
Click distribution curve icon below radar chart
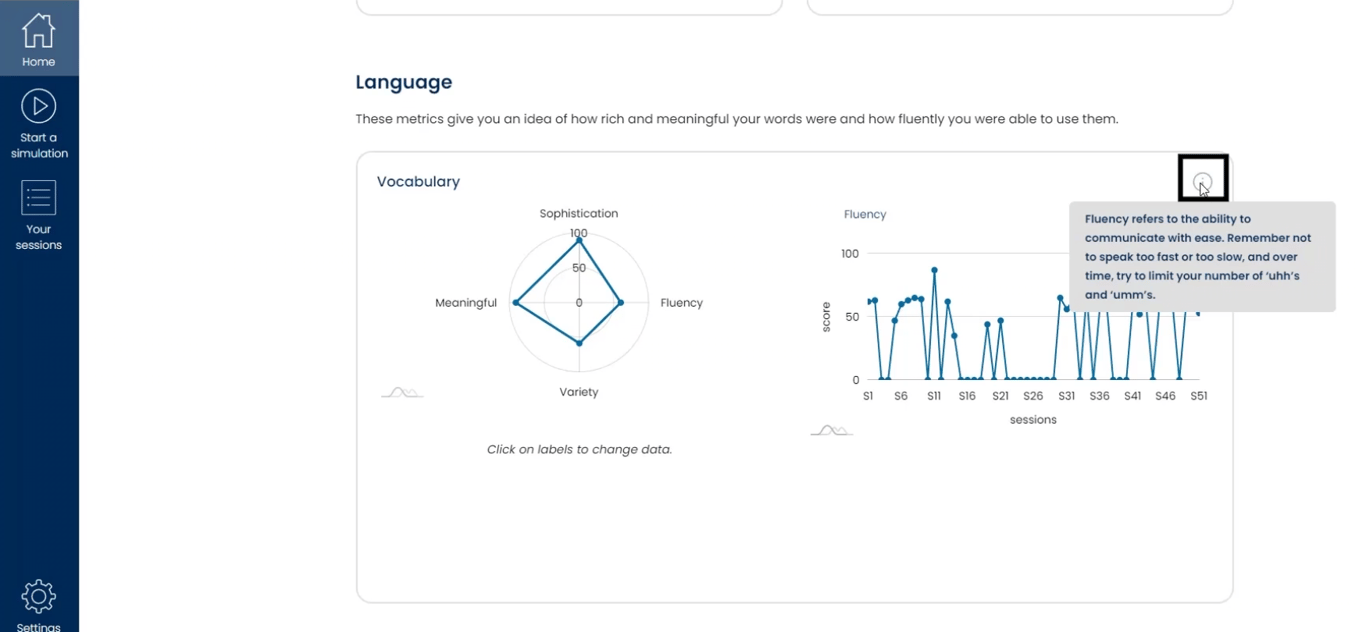(402, 393)
